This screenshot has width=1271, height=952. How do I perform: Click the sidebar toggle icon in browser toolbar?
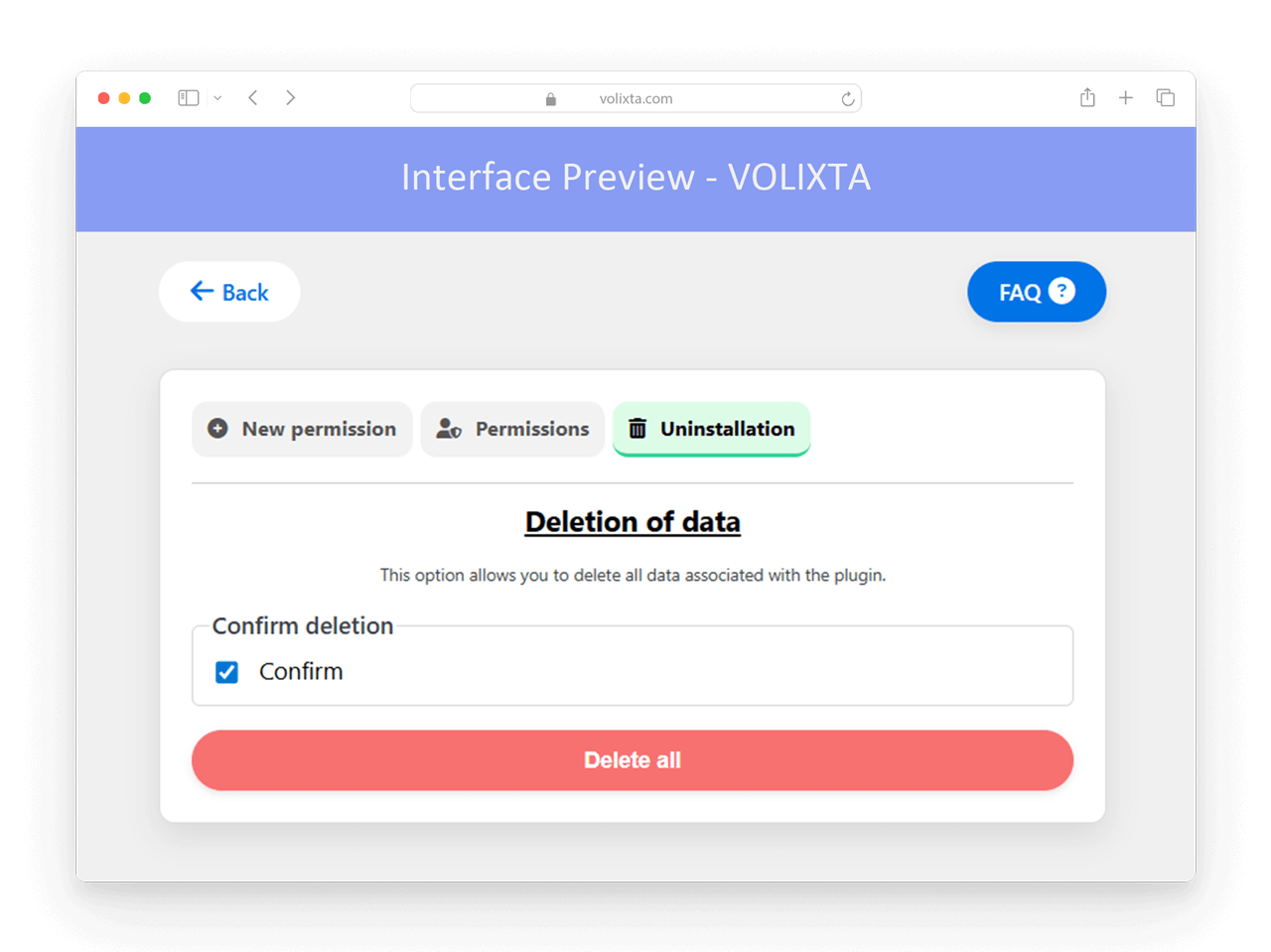[x=189, y=97]
